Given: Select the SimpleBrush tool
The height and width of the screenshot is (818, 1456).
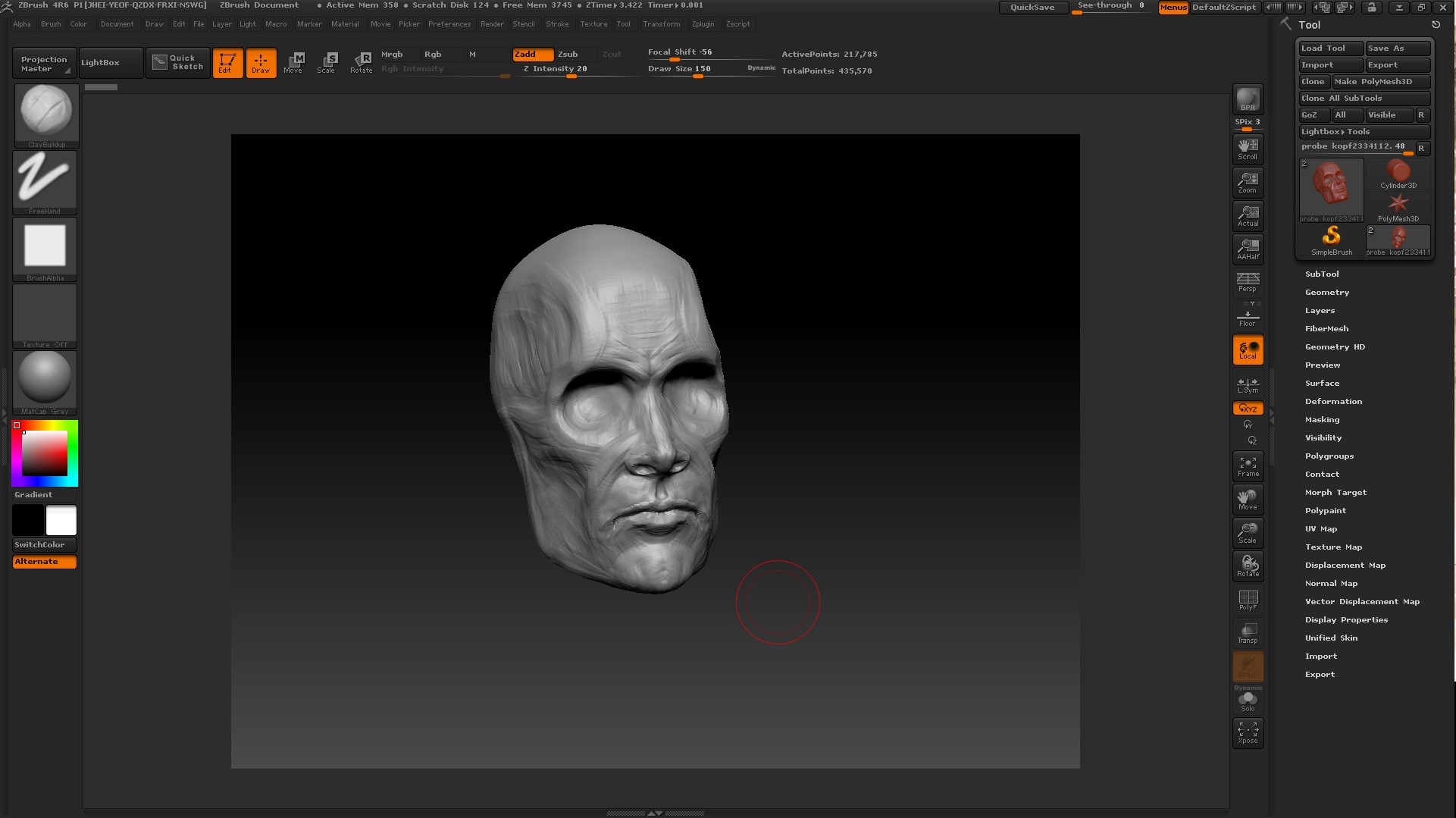Looking at the screenshot, I should click(x=1331, y=241).
